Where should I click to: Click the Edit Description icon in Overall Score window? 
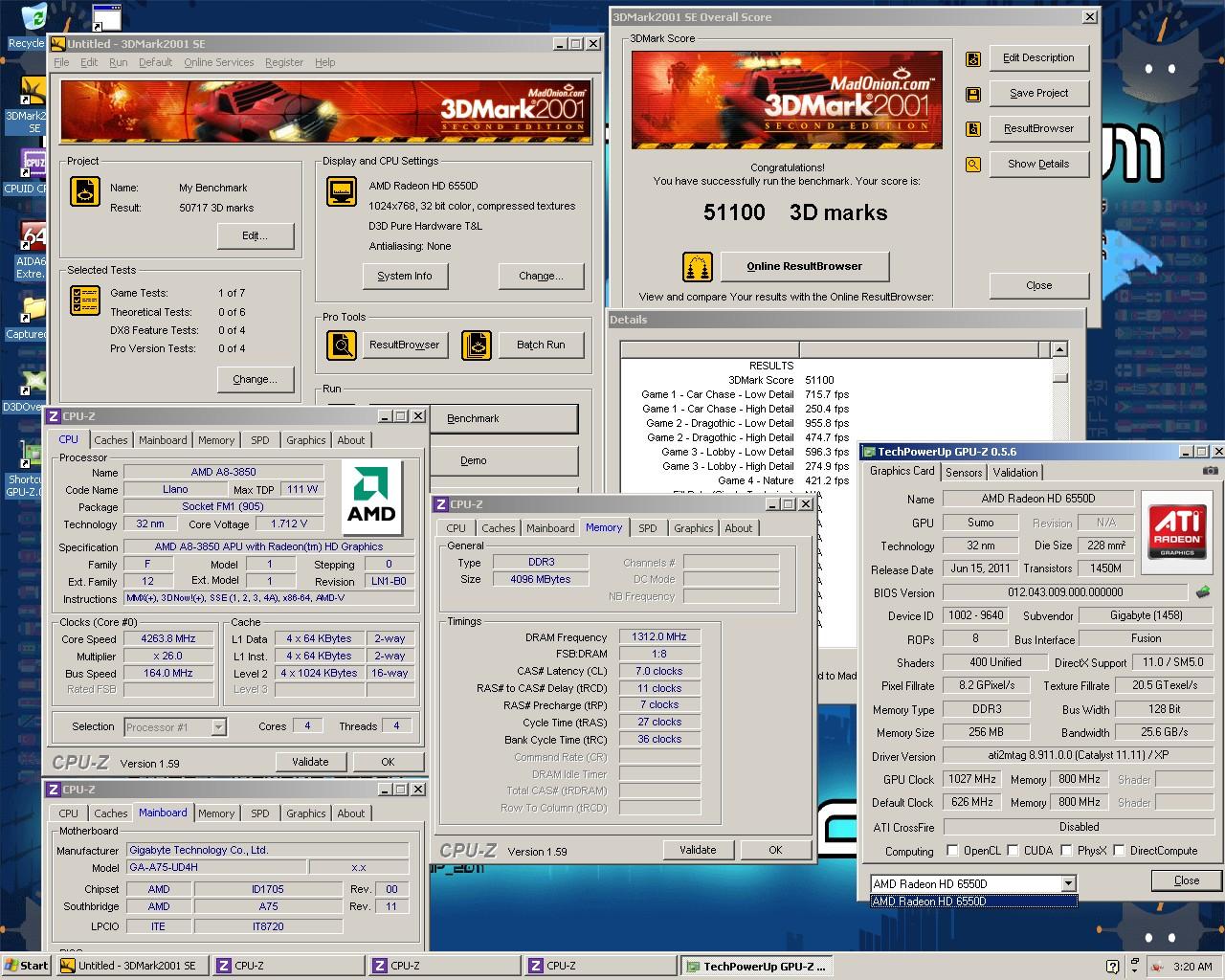pyautogui.click(x=973, y=59)
